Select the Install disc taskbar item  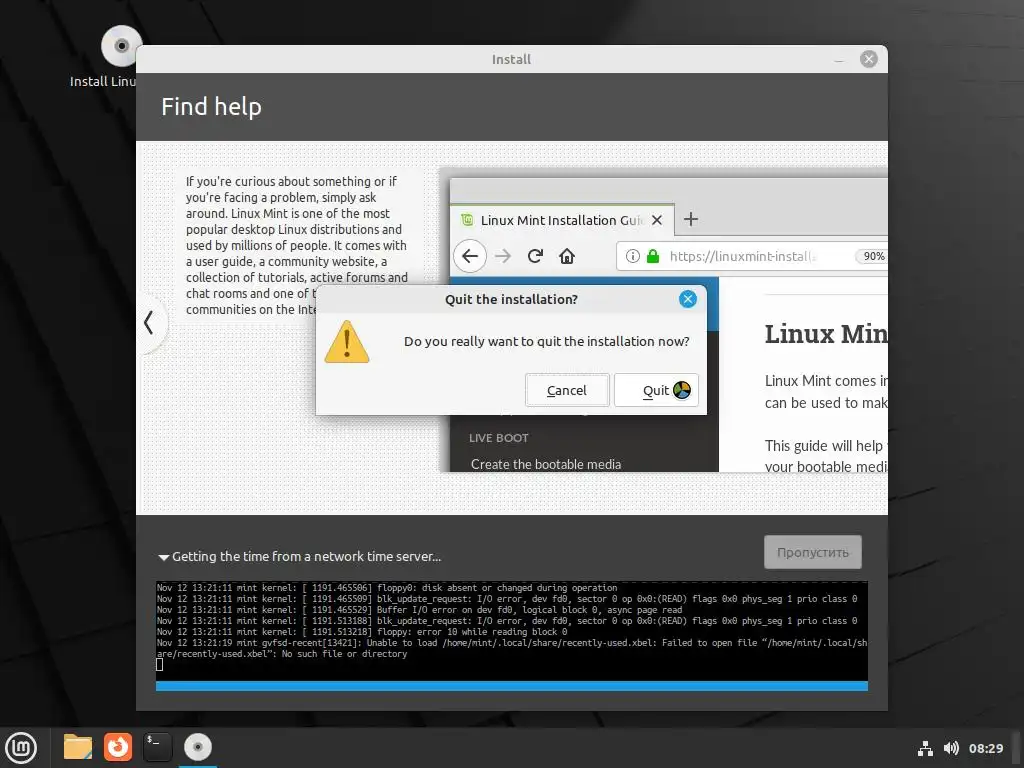[197, 747]
